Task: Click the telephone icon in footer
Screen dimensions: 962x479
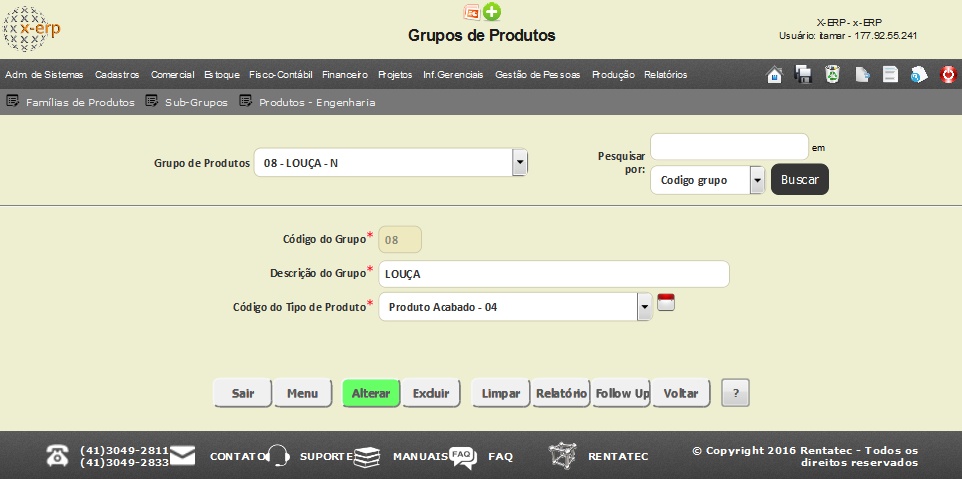Action: click(x=58, y=455)
